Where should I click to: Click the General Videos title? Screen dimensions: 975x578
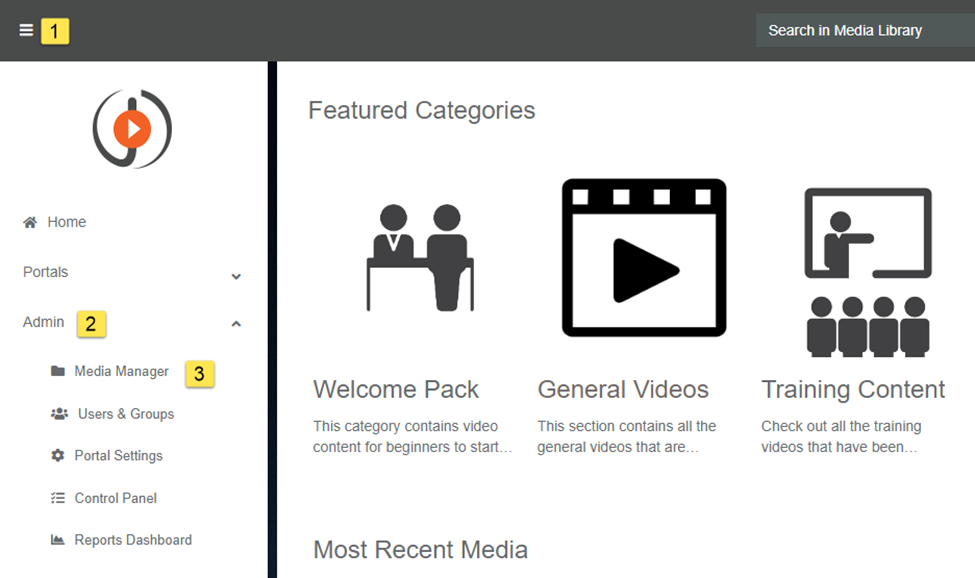[x=623, y=389]
